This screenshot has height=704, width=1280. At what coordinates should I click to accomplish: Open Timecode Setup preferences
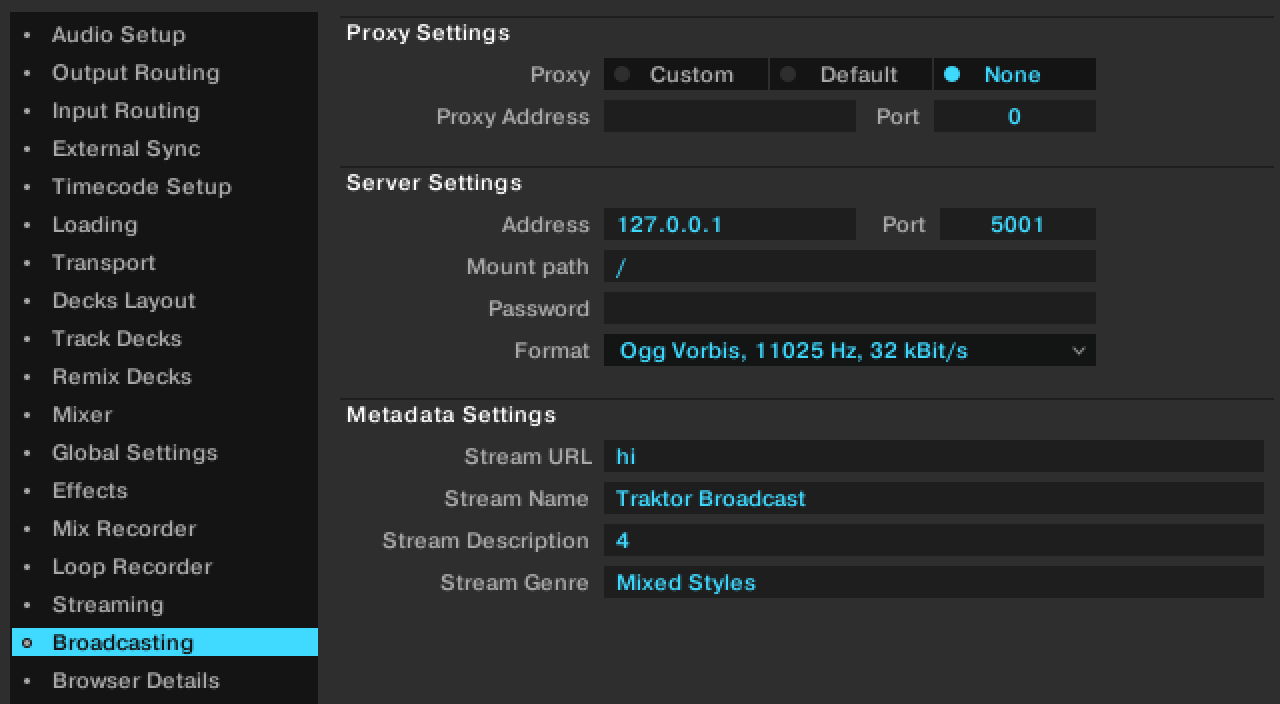[x=142, y=187]
